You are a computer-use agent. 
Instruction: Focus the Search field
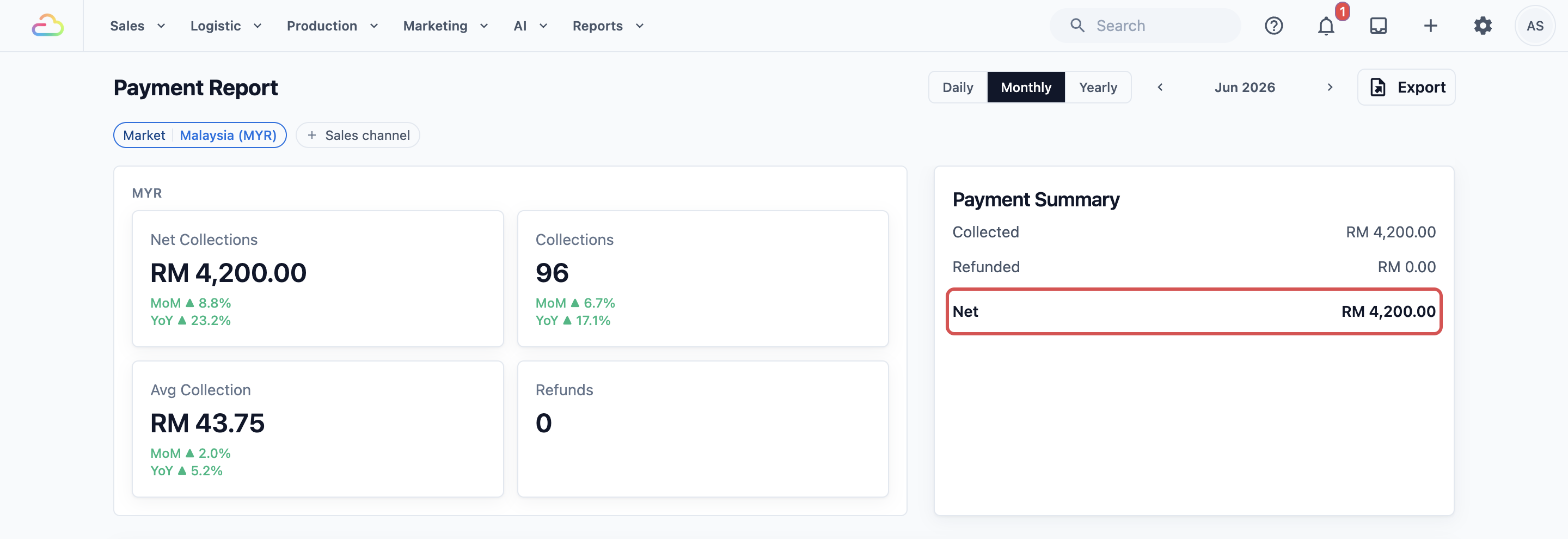(x=1144, y=26)
